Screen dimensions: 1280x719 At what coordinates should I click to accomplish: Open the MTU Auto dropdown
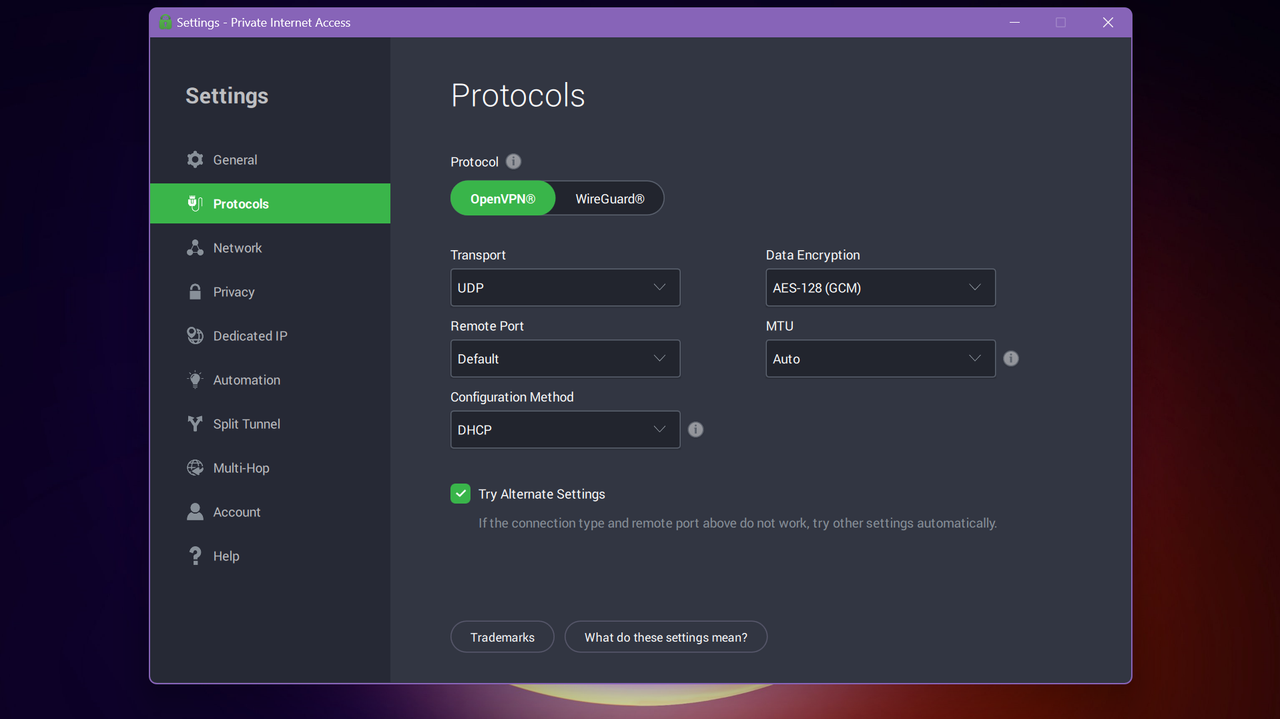tap(880, 359)
